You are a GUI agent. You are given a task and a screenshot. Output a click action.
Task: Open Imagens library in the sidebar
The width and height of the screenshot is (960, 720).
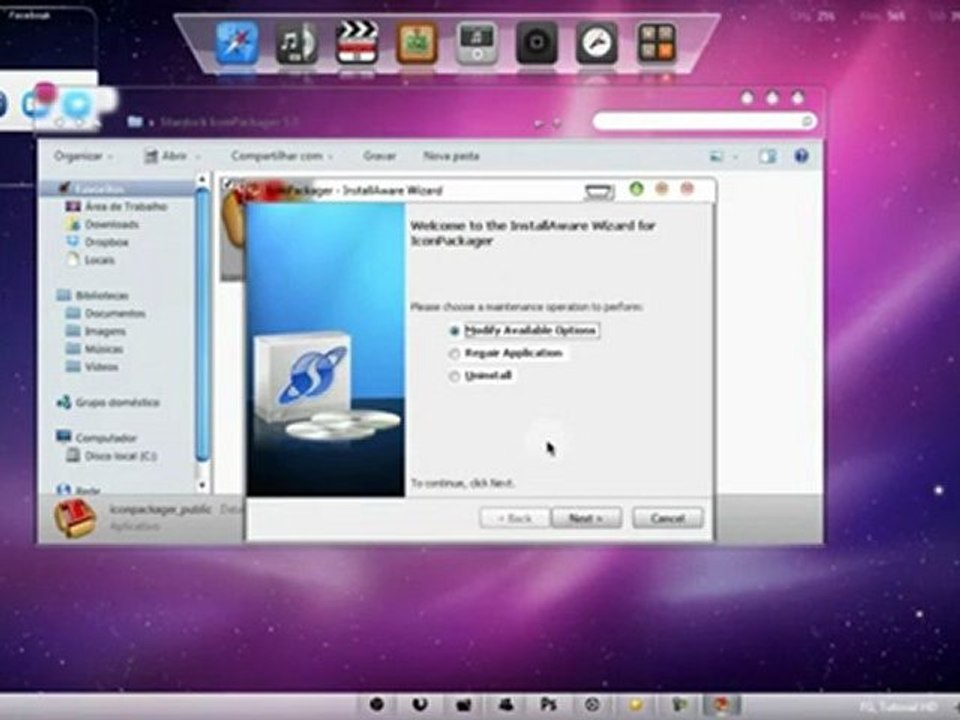pyautogui.click(x=96, y=331)
